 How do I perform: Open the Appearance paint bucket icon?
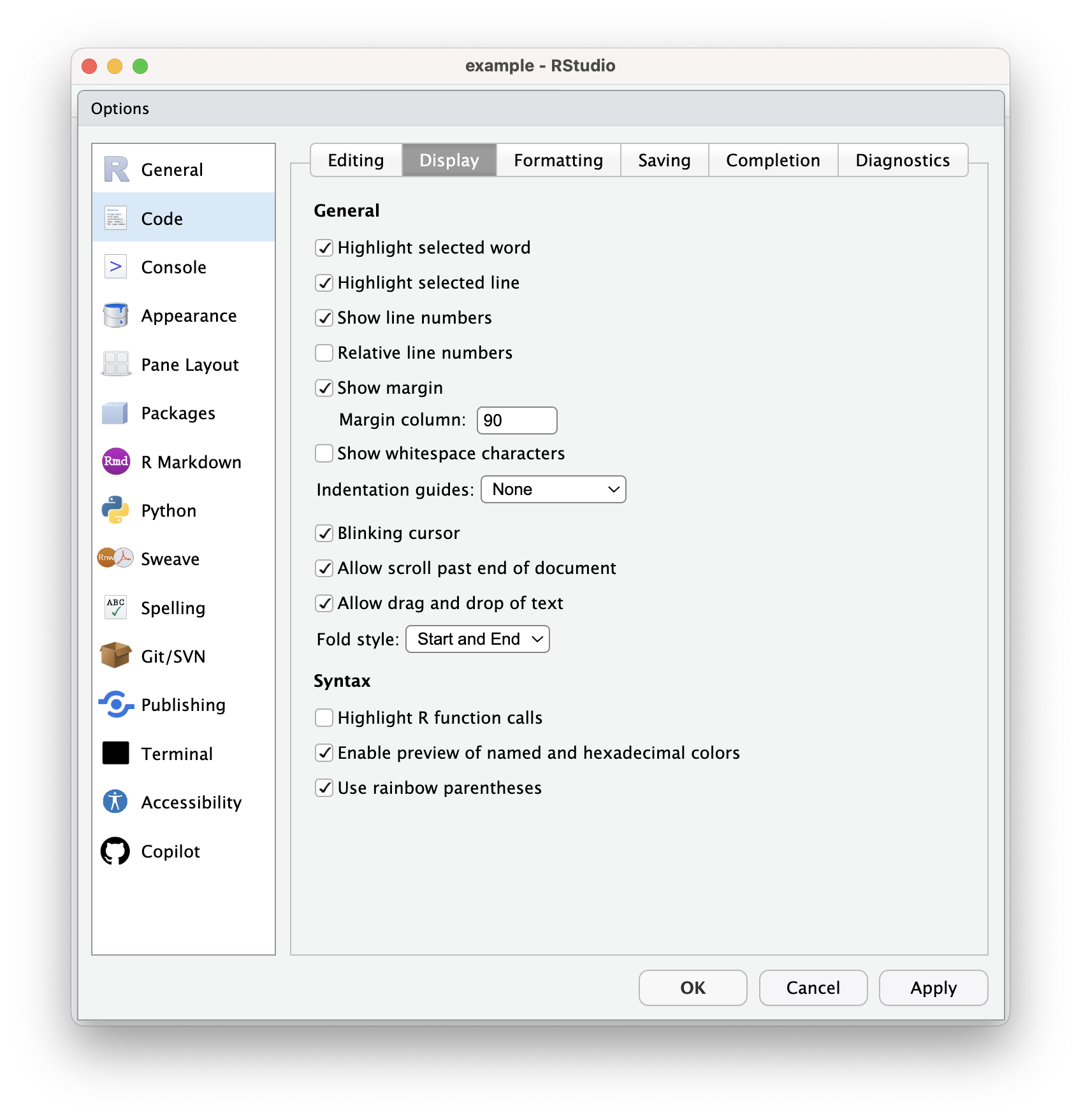[x=115, y=315]
